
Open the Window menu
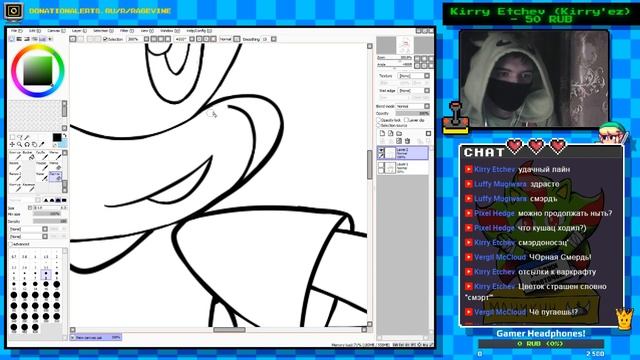coord(169,31)
